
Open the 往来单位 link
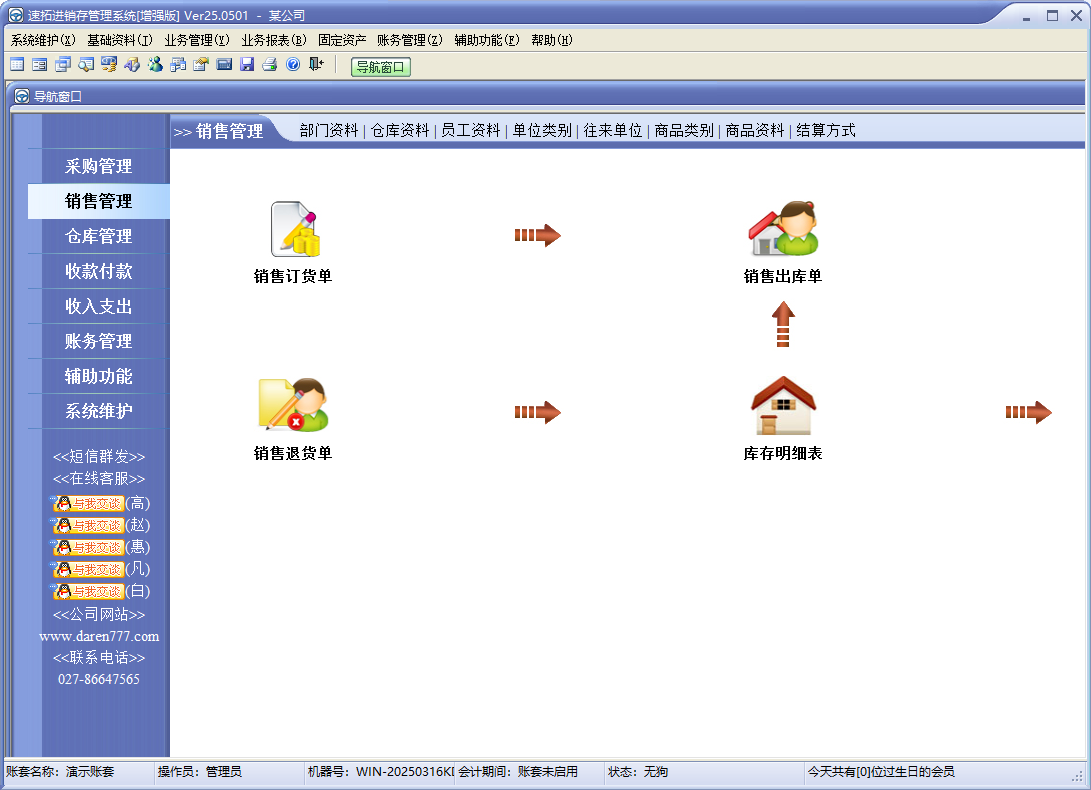click(x=613, y=130)
